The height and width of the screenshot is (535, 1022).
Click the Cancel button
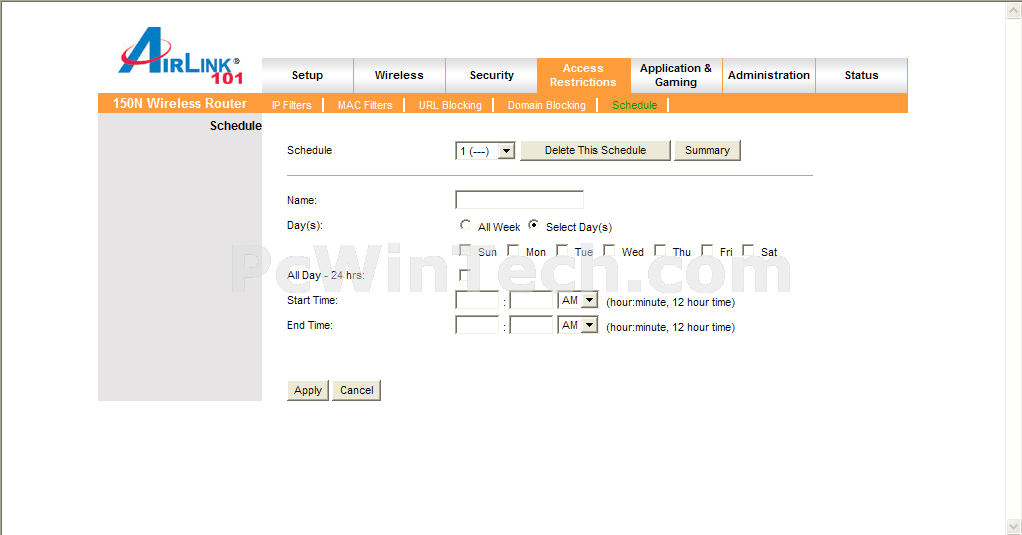(x=357, y=390)
